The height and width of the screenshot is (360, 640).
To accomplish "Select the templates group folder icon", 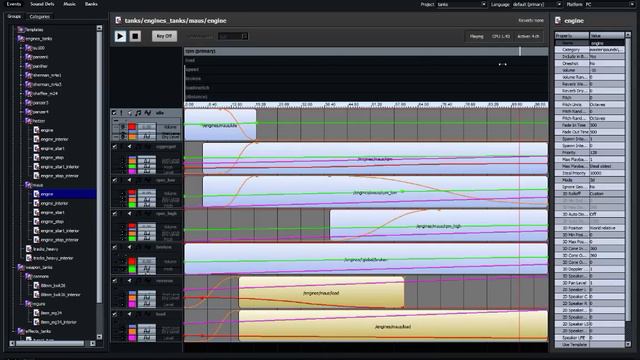I will pos(21,29).
